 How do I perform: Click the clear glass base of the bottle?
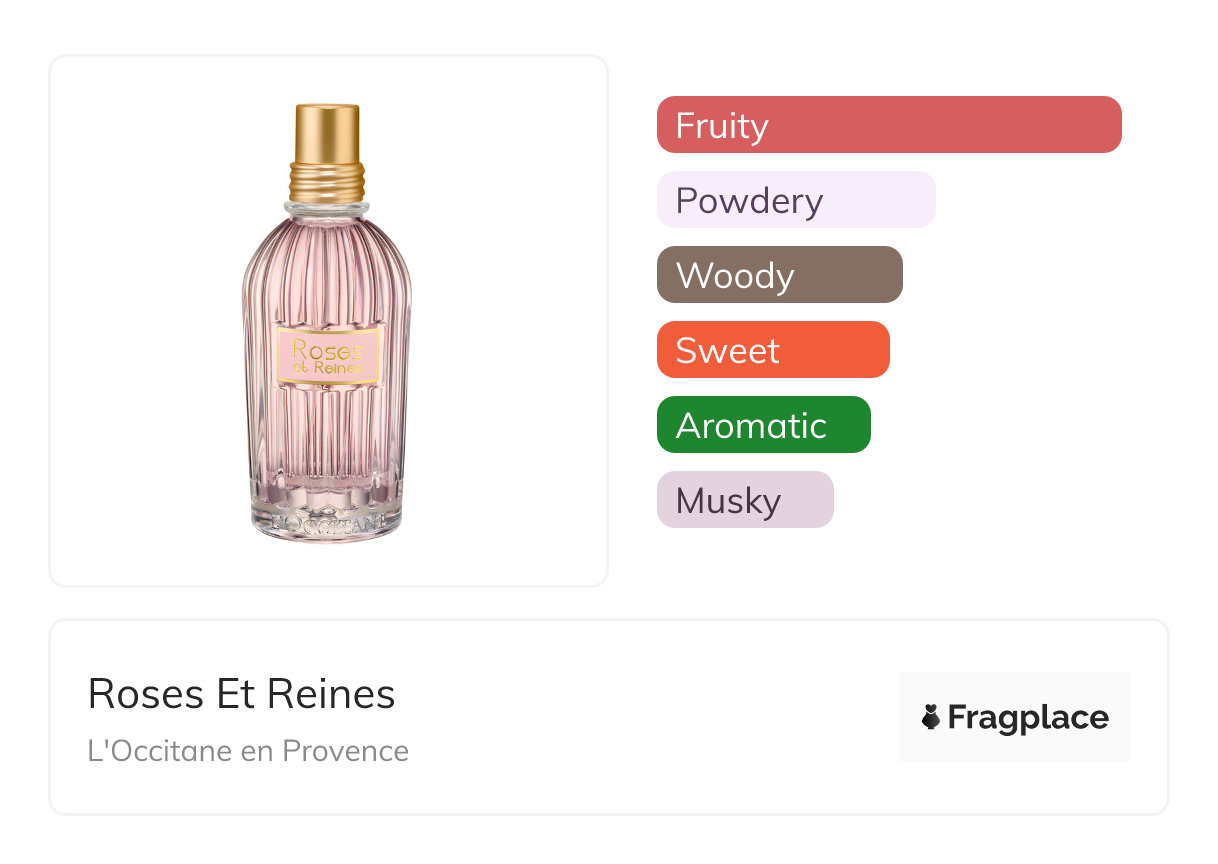point(327,495)
